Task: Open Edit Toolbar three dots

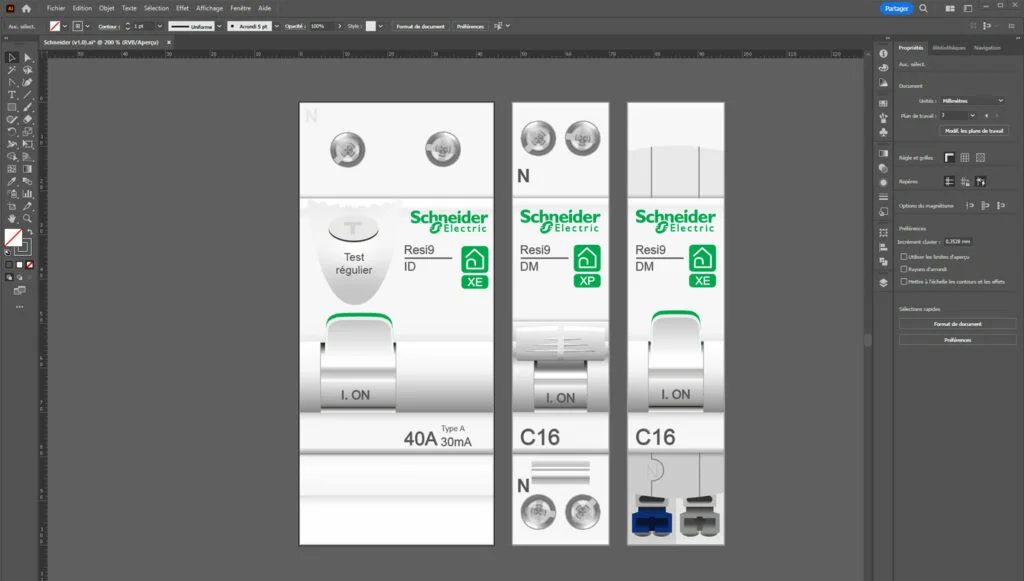Action: 20,307
